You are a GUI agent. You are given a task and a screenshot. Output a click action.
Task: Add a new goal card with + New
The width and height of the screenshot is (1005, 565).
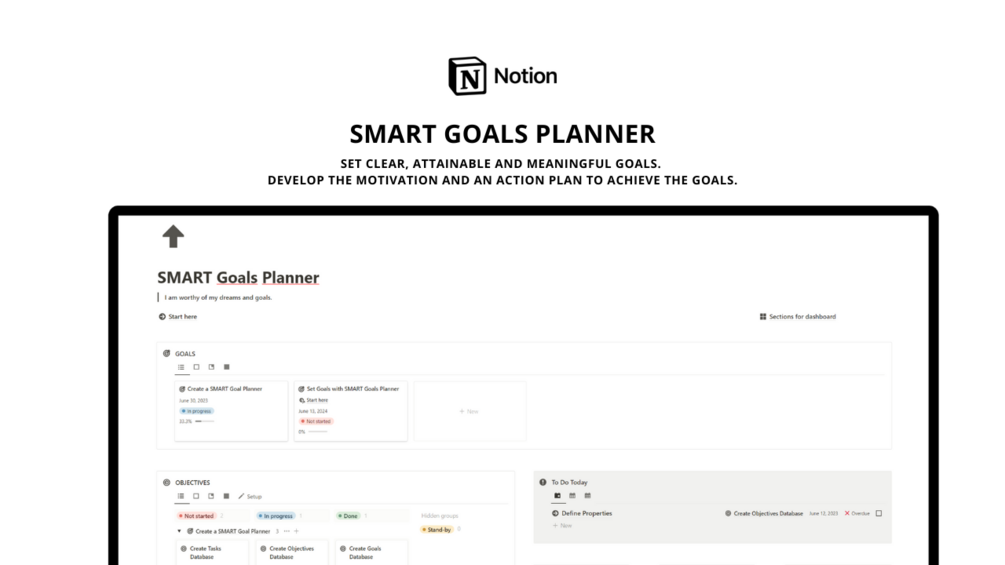pyautogui.click(x=469, y=411)
